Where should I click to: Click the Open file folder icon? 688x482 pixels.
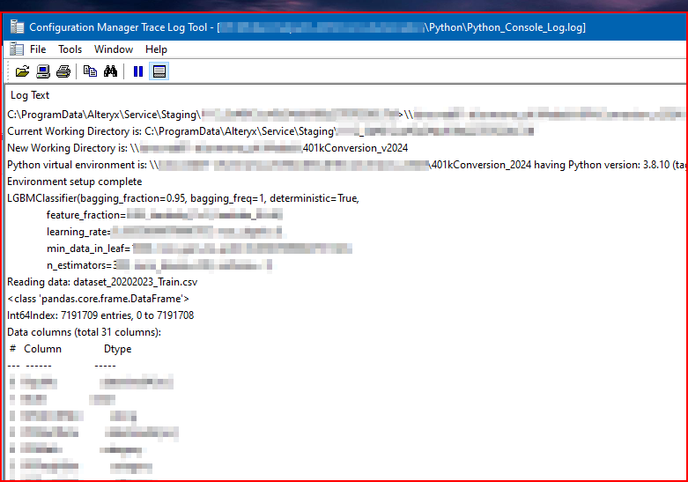click(x=22, y=71)
